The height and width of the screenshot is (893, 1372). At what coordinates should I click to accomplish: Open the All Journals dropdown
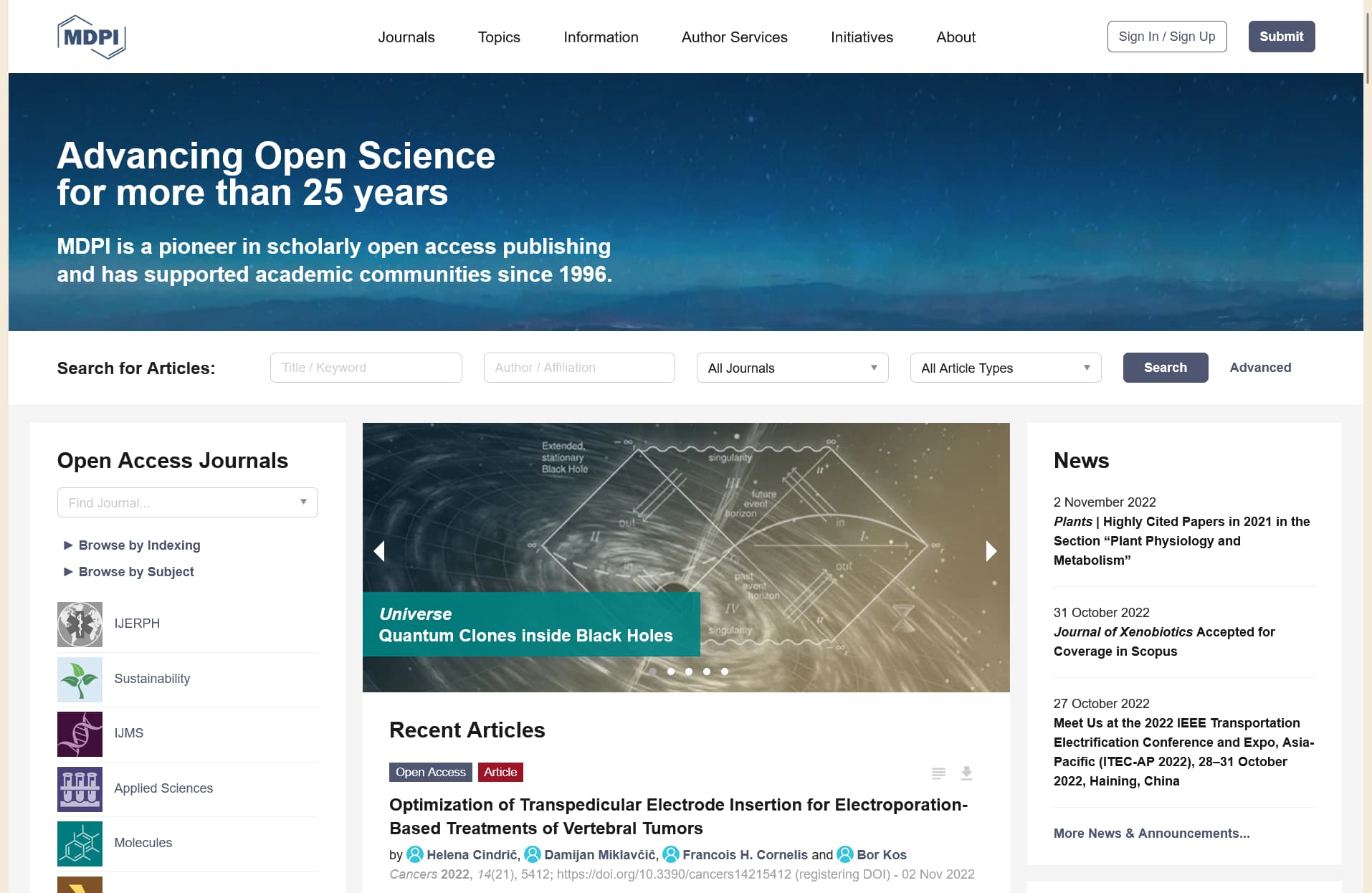pos(792,368)
